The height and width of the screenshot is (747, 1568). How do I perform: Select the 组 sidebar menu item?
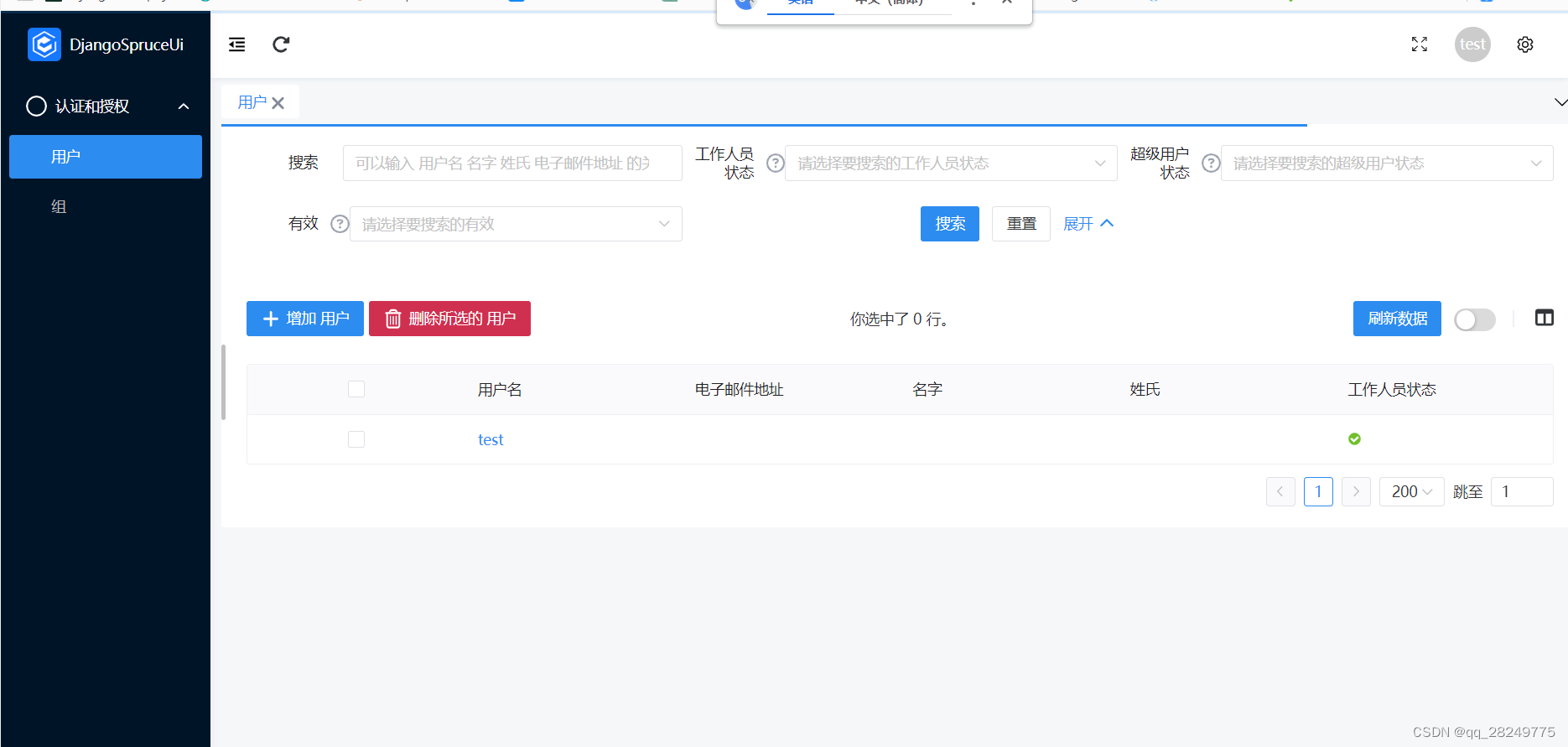[x=106, y=206]
